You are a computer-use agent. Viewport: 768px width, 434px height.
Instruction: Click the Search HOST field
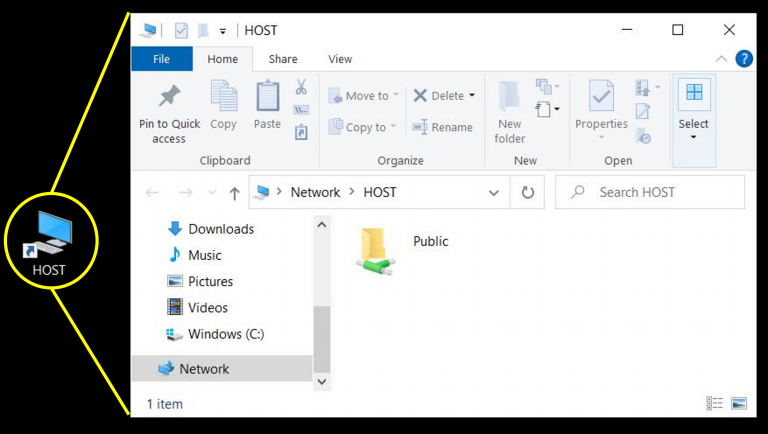tap(650, 193)
